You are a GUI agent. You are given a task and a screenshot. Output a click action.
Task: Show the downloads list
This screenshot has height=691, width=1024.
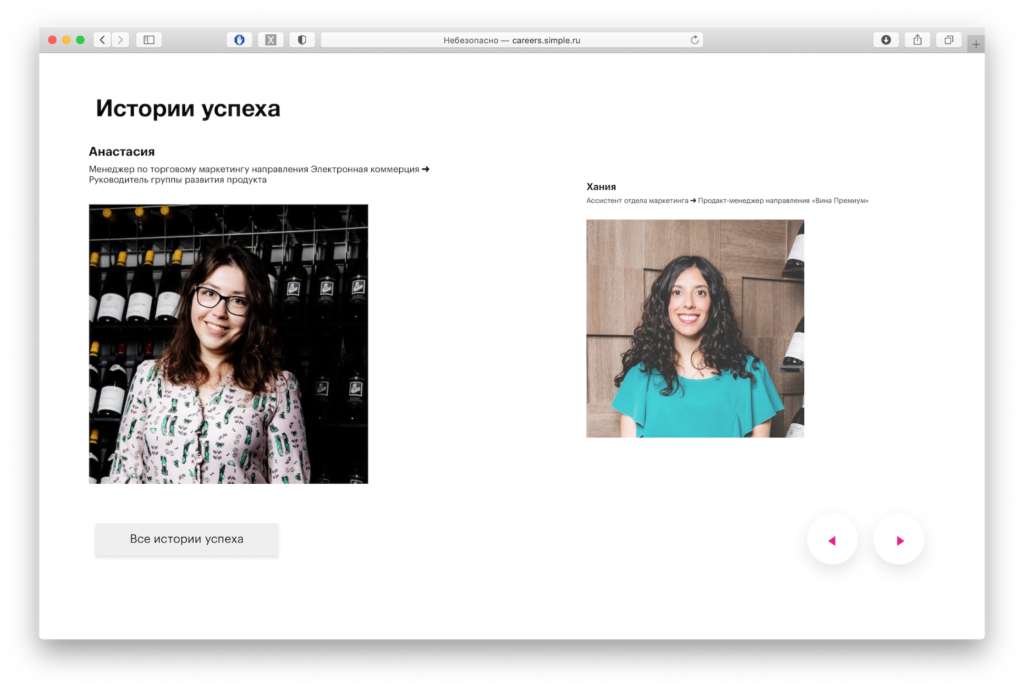pyautogui.click(x=886, y=40)
